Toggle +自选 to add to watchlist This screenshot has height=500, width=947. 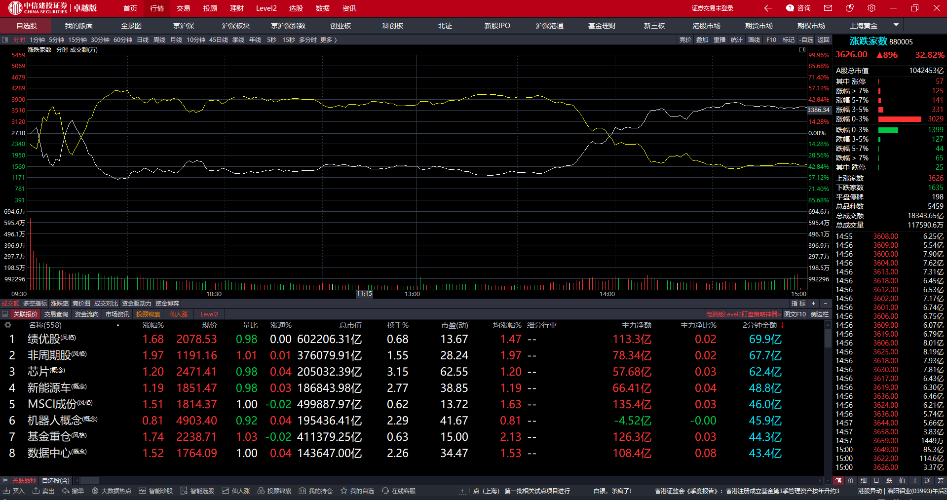(805, 39)
